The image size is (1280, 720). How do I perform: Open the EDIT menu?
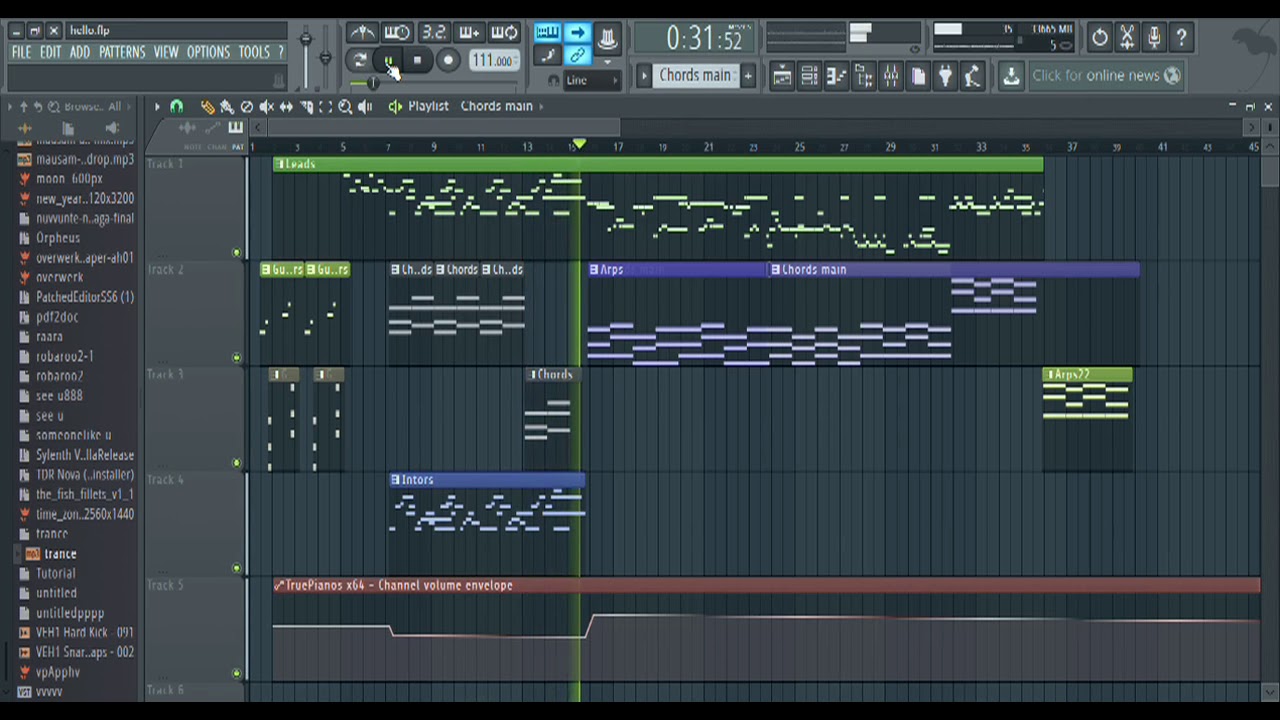[50, 52]
